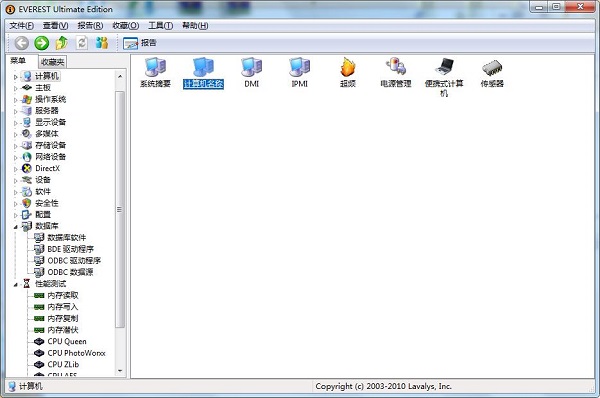600x398 pixels.
Task: Go up one level with the up arrow
Action: click(61, 43)
